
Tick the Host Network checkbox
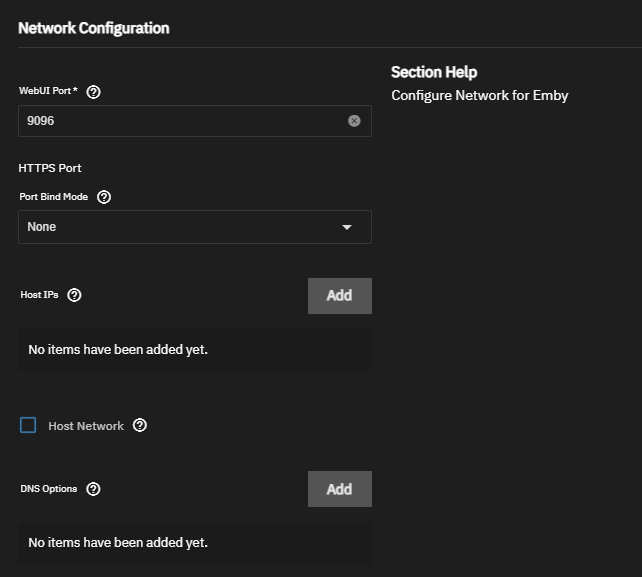(x=28, y=425)
